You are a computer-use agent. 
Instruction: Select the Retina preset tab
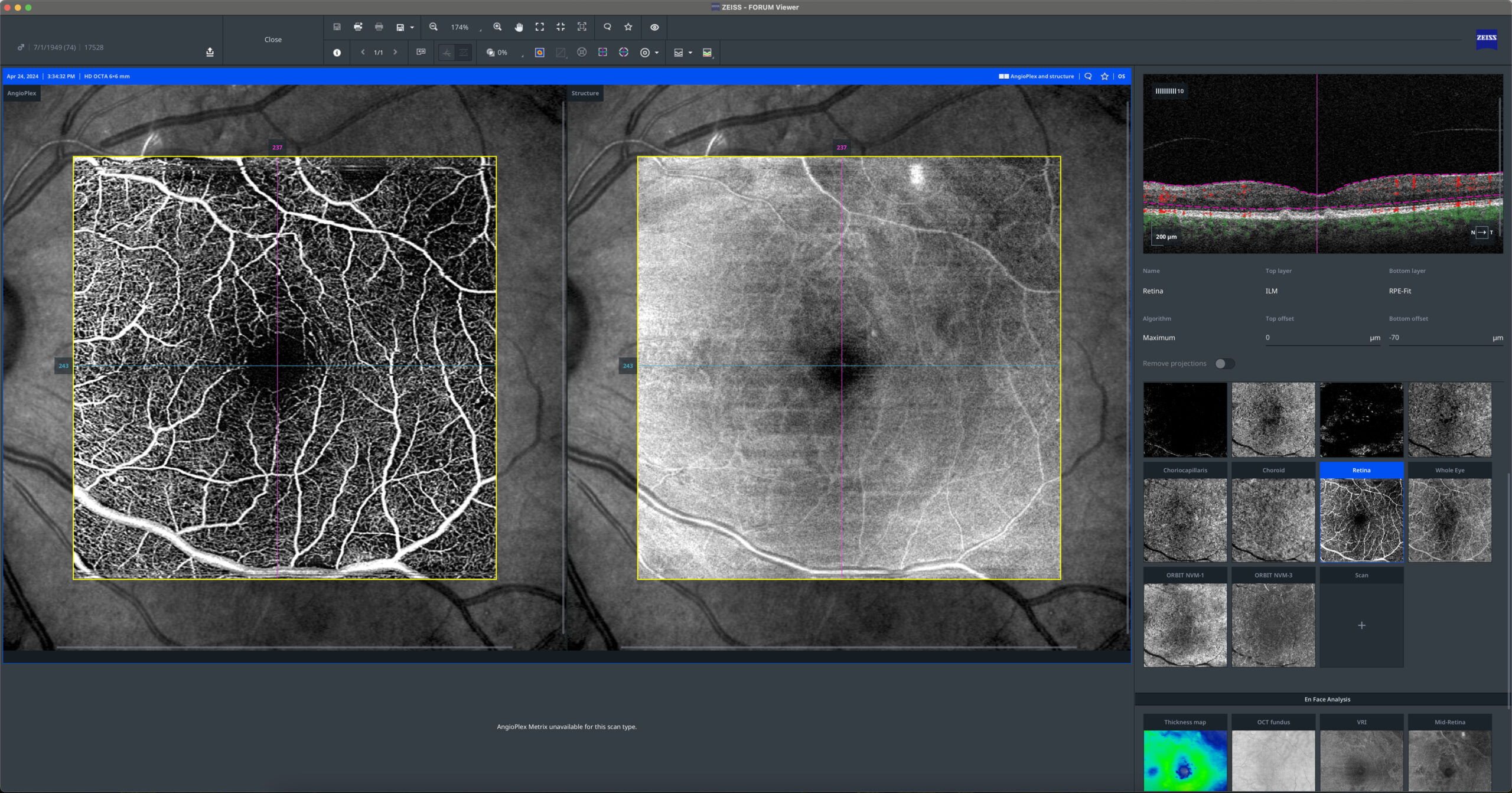point(1361,471)
